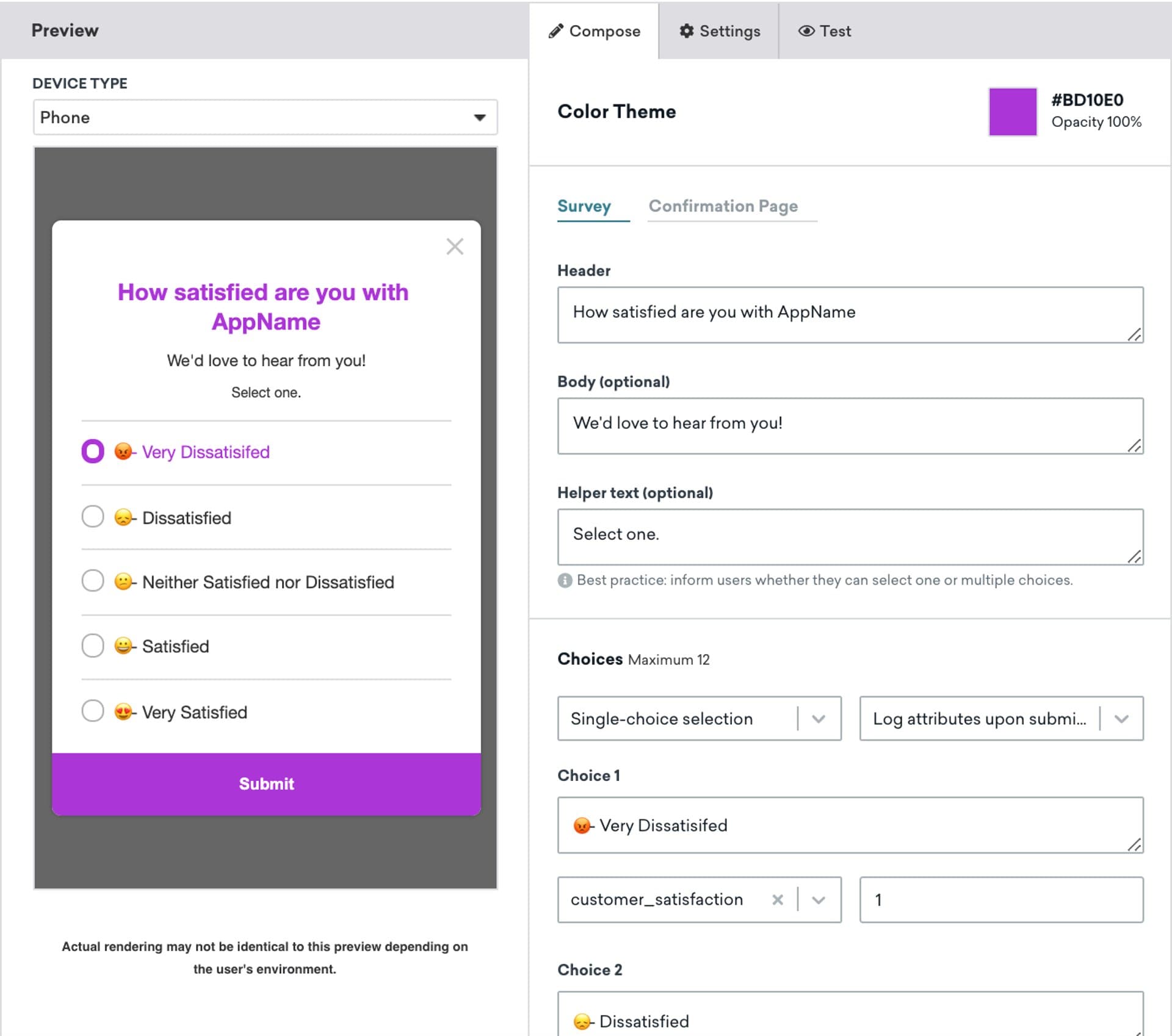Click the Submit button in the preview

[x=266, y=784]
